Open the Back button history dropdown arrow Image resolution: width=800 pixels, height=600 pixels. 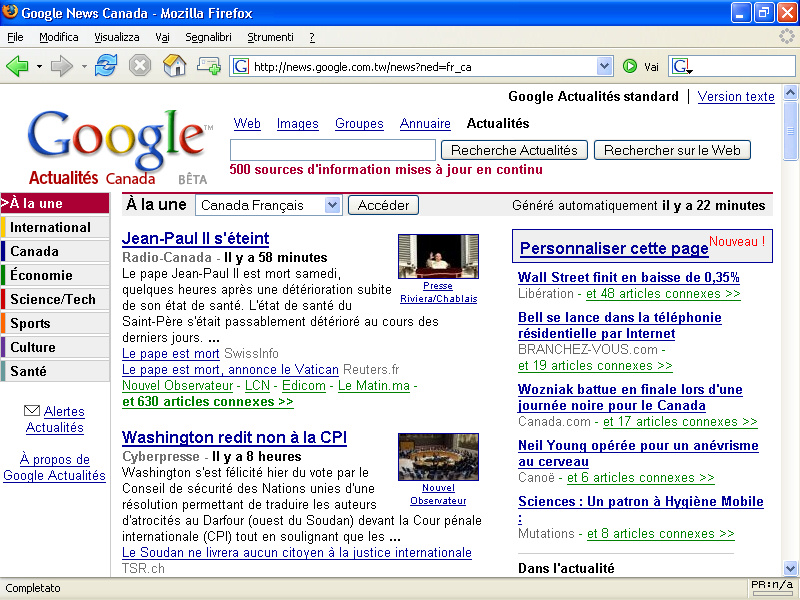pos(39,67)
